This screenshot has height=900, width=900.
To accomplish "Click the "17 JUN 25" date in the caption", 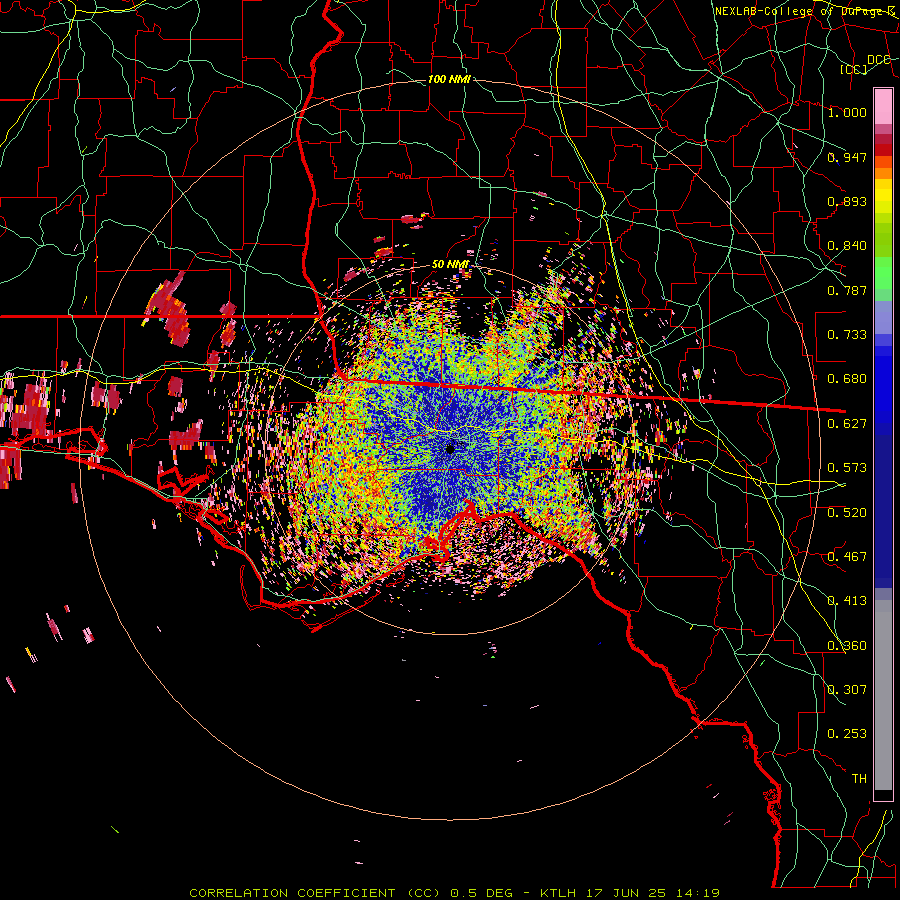I will 624,893.
